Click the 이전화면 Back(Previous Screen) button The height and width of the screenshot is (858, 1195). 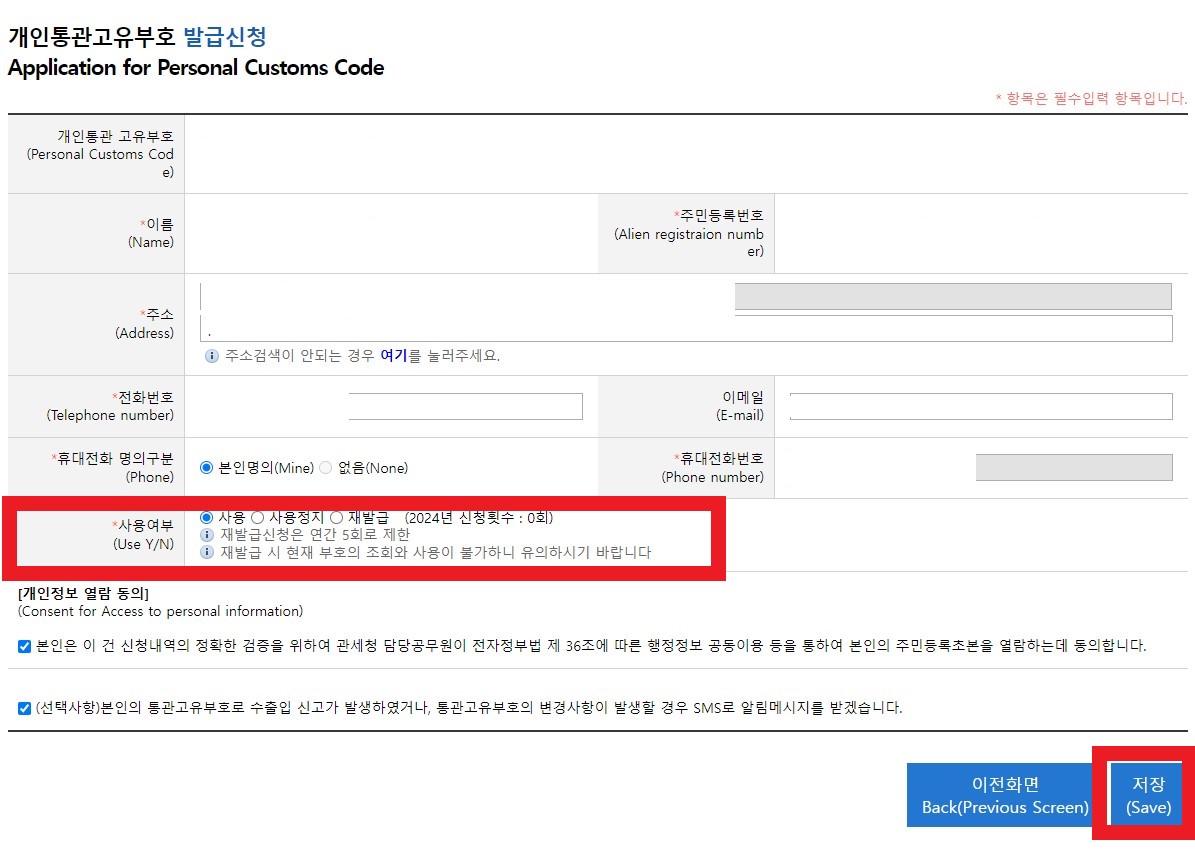click(x=1000, y=794)
